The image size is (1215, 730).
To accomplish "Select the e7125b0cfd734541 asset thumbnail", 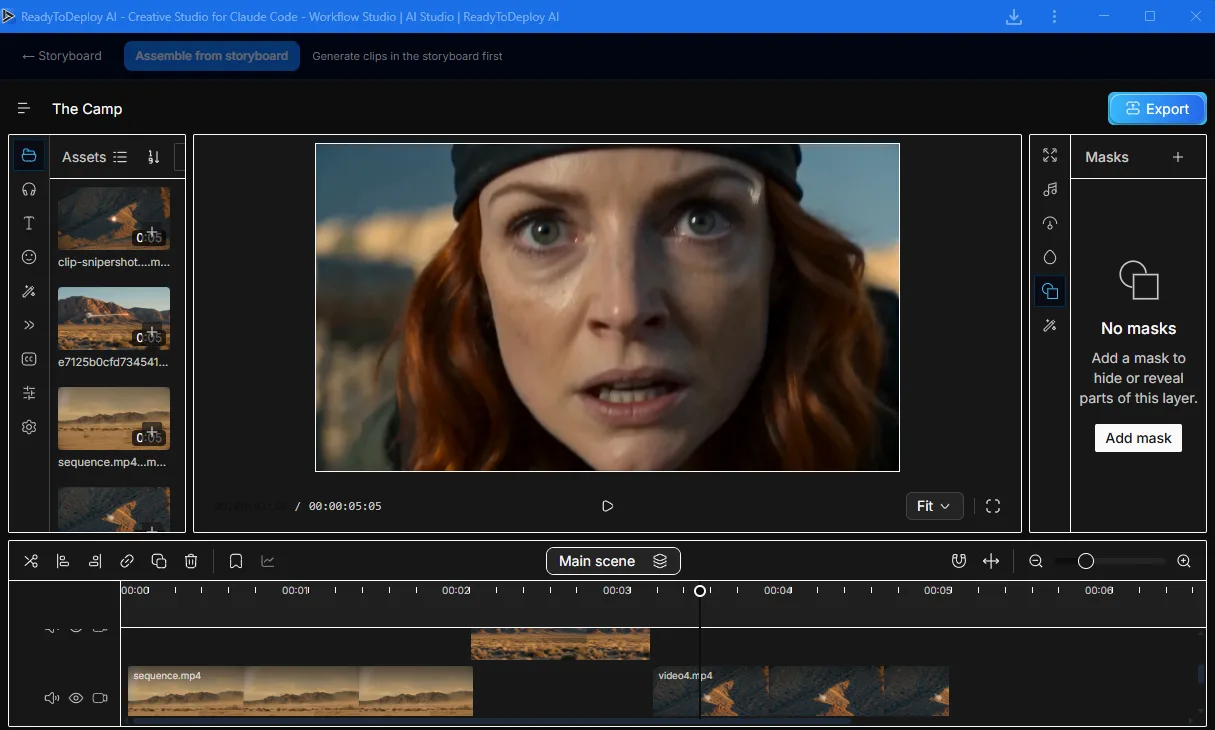I will [114, 317].
